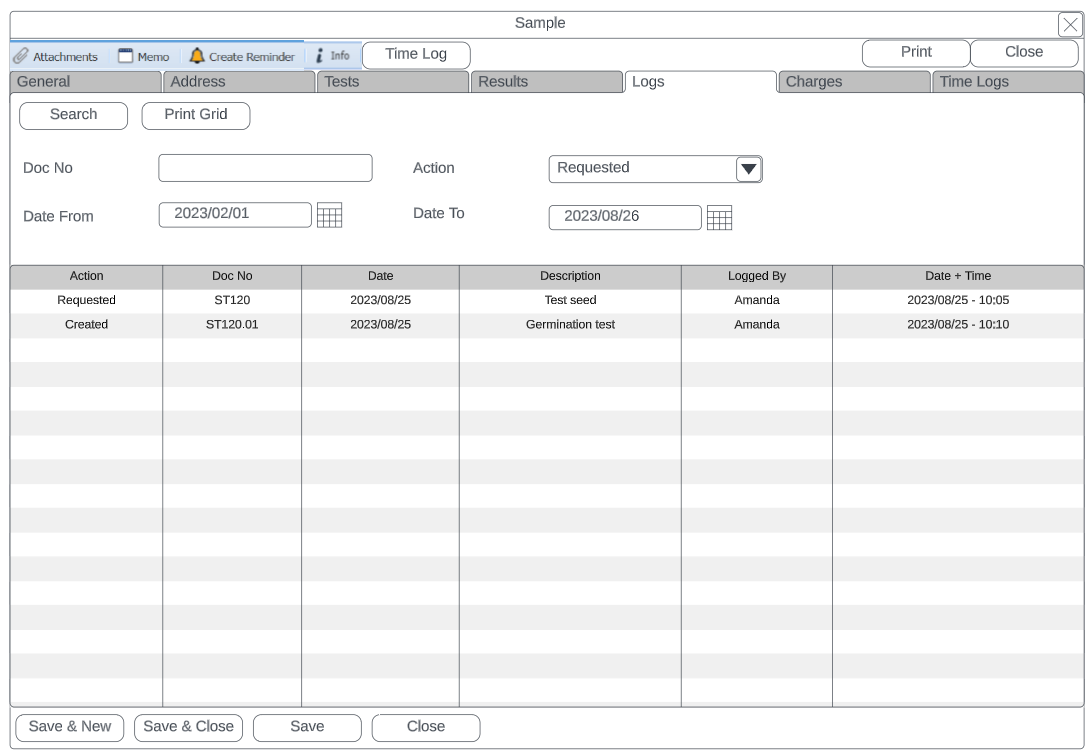Viewport: 1090px width, 756px height.
Task: Click the Create Reminder bell icon
Action: 197,56
